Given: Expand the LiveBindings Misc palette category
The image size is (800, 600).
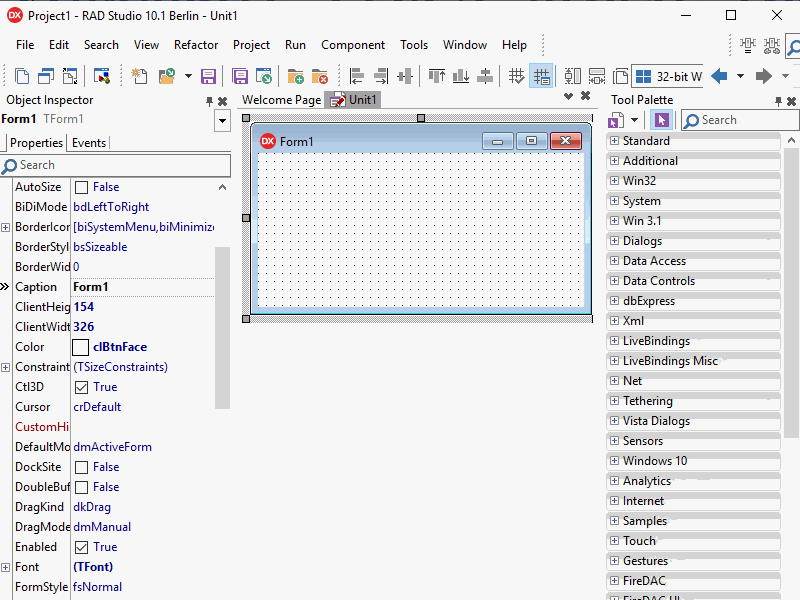Looking at the screenshot, I should pyautogui.click(x=614, y=360).
